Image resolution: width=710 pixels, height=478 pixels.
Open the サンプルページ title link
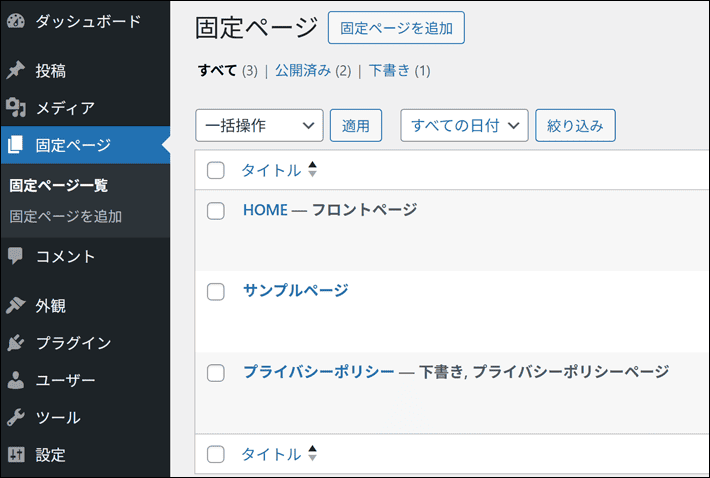(295, 291)
